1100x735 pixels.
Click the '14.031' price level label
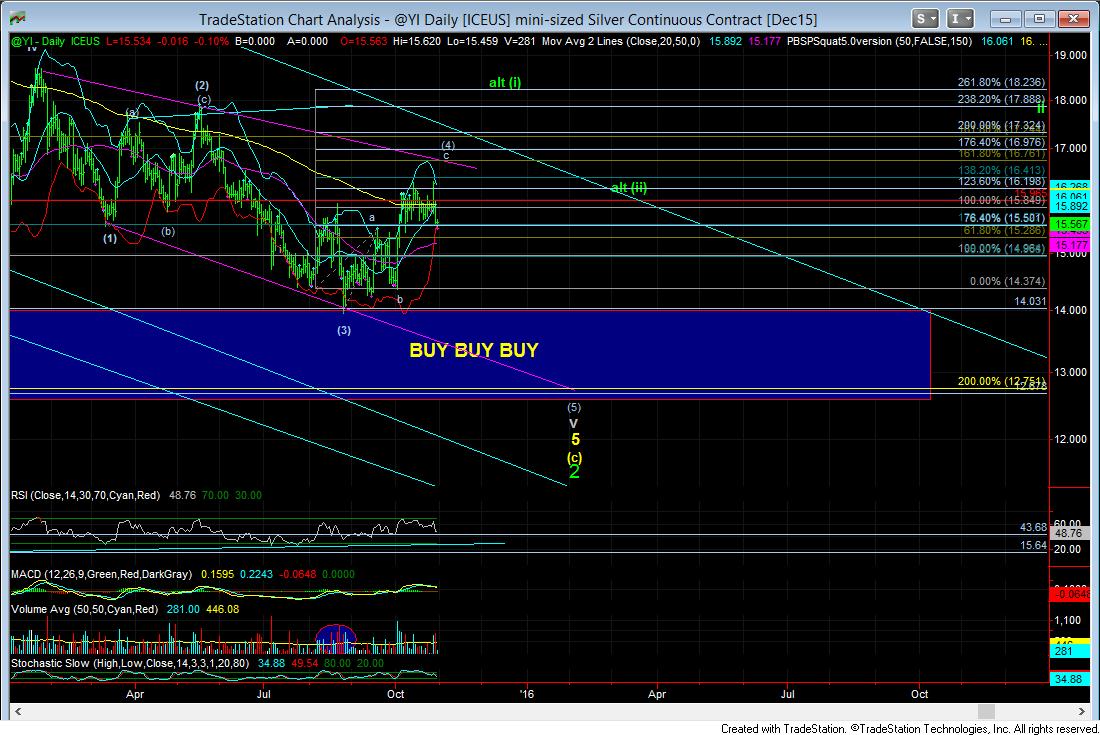coord(1030,301)
